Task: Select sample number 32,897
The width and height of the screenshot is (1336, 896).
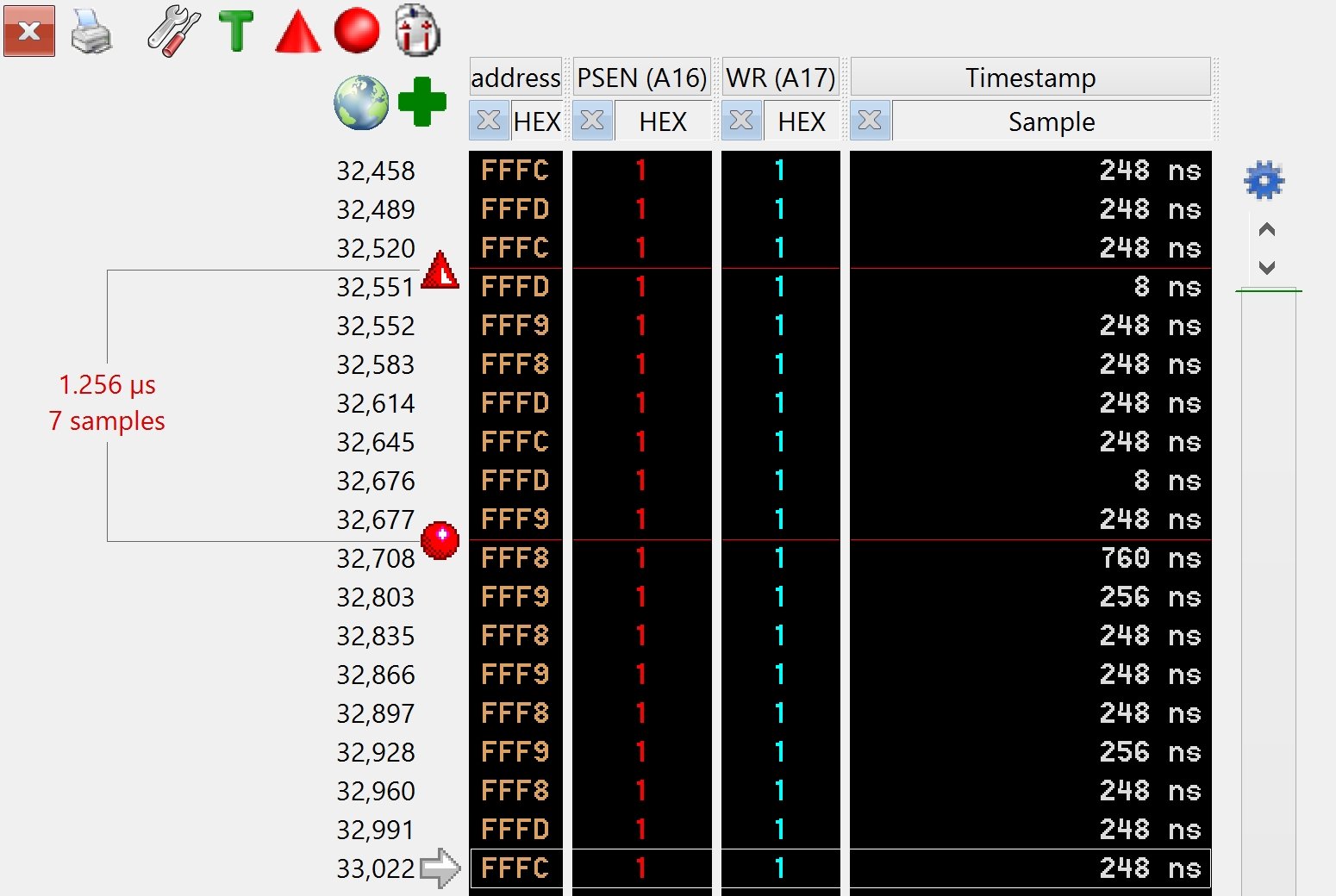Action: pos(376,713)
